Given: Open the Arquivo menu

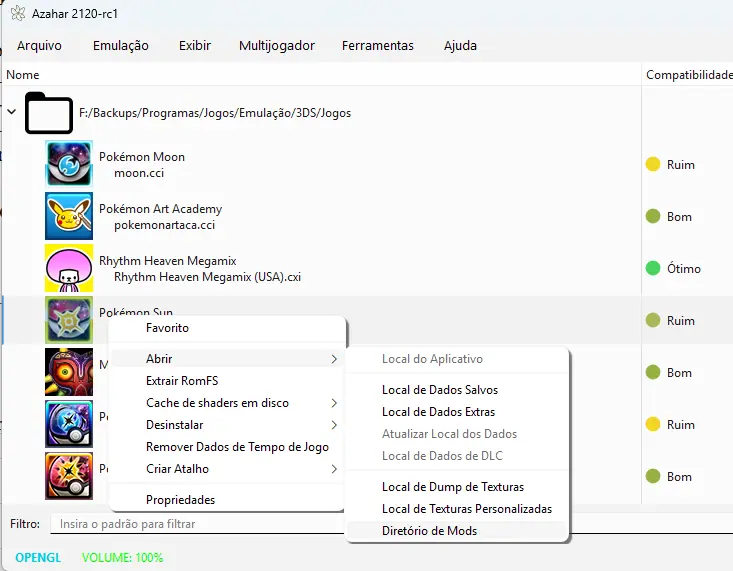Looking at the screenshot, I should point(39,45).
